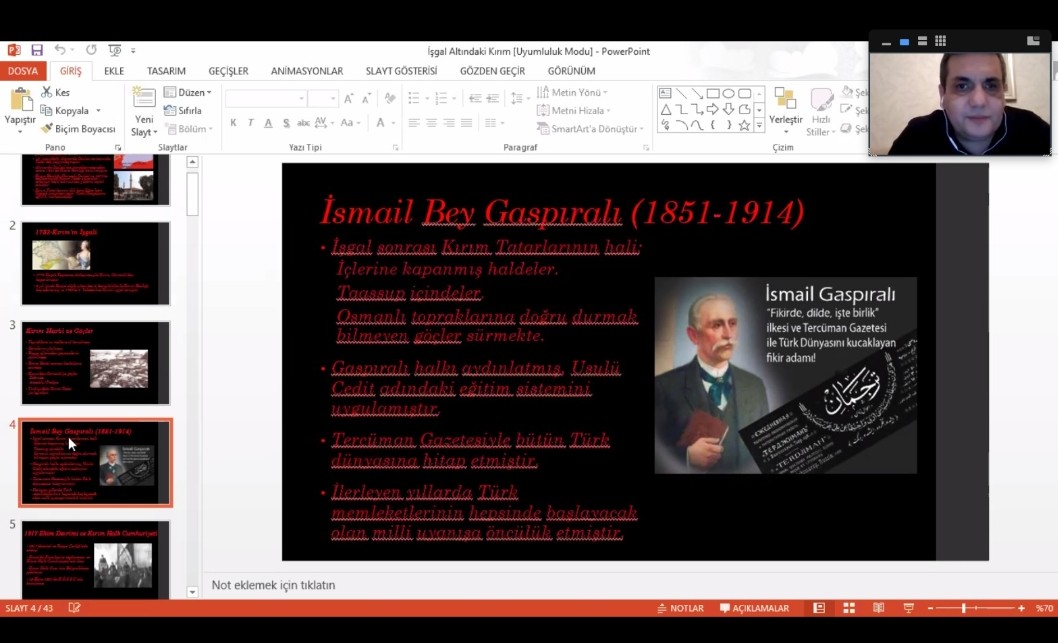1058x643 pixels.
Task: Increase font size with the large A
Action: tap(348, 99)
